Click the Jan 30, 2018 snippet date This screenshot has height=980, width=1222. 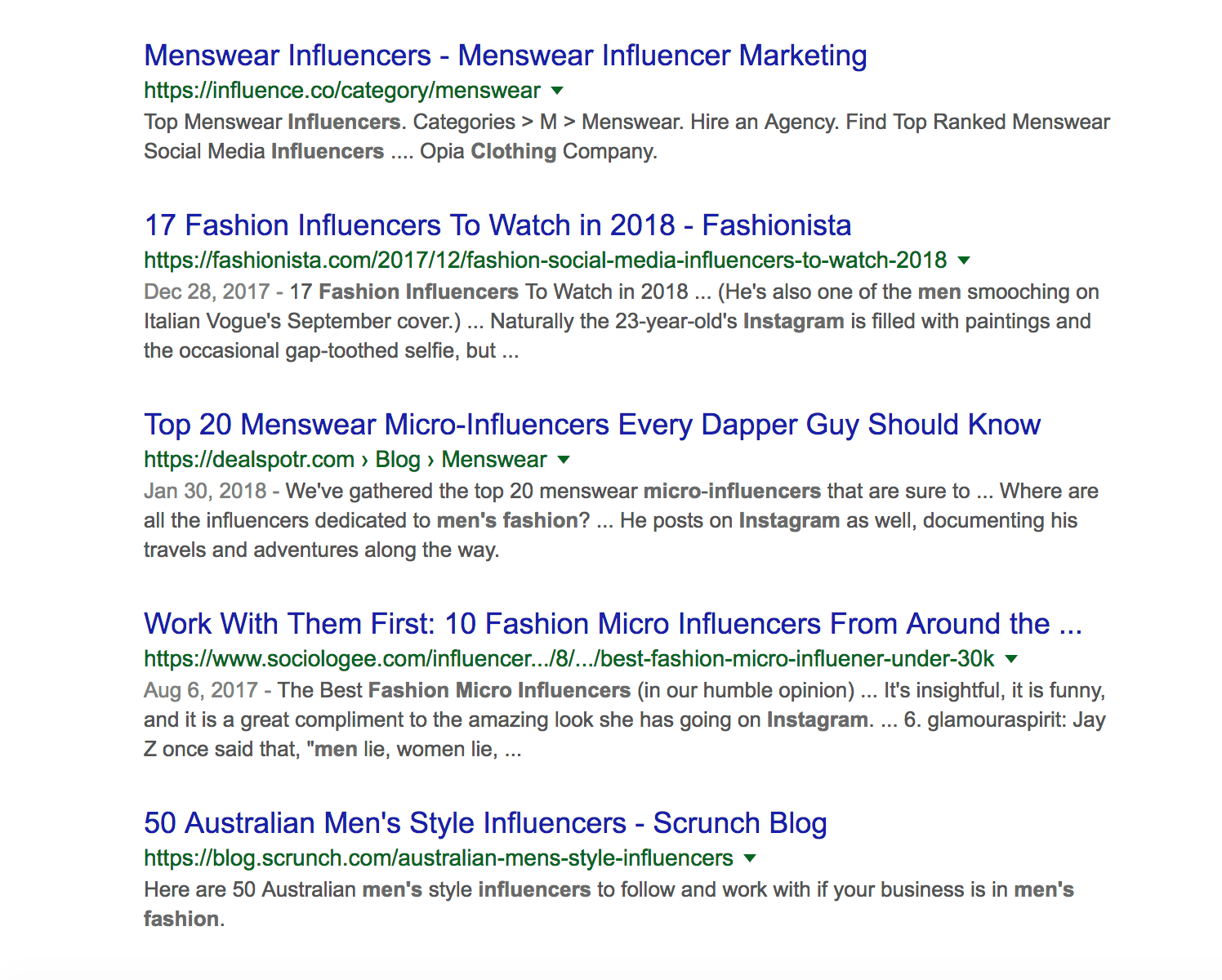click(205, 492)
